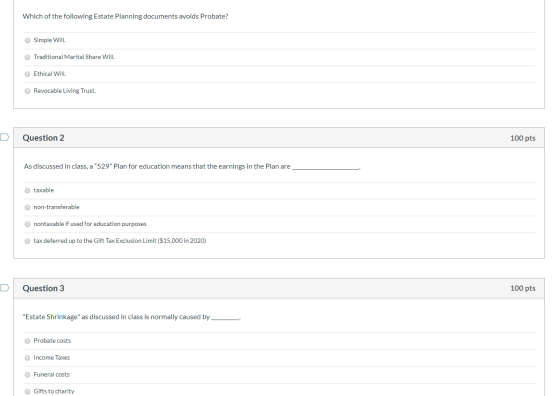Image resolution: width=560 pixels, height=396 pixels.
Task: Choose Traditional Marital Share Will answer
Action: click(x=28, y=57)
